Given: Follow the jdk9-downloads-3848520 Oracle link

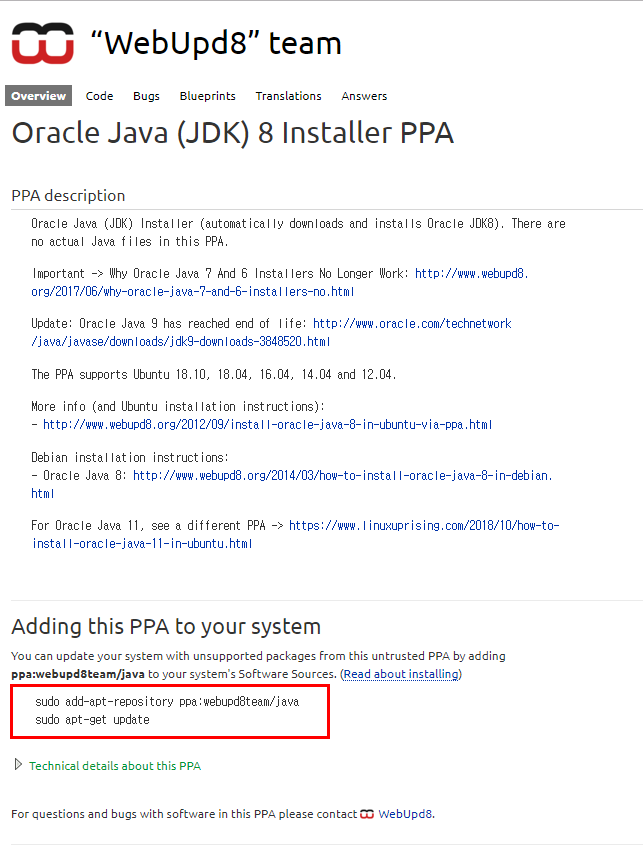Looking at the screenshot, I should 271,332.
